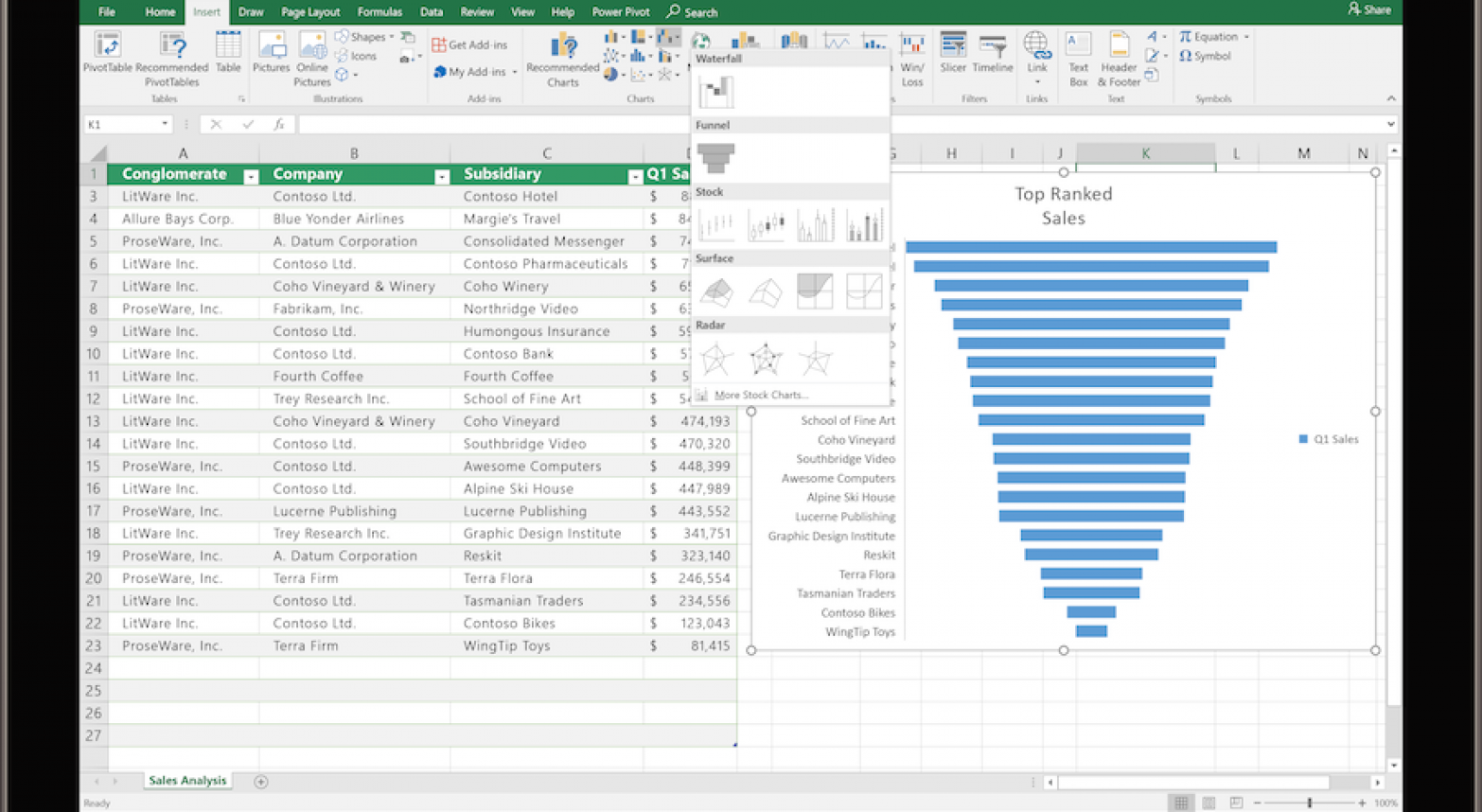
Task: Open the Name Box dropdown
Action: (x=165, y=124)
